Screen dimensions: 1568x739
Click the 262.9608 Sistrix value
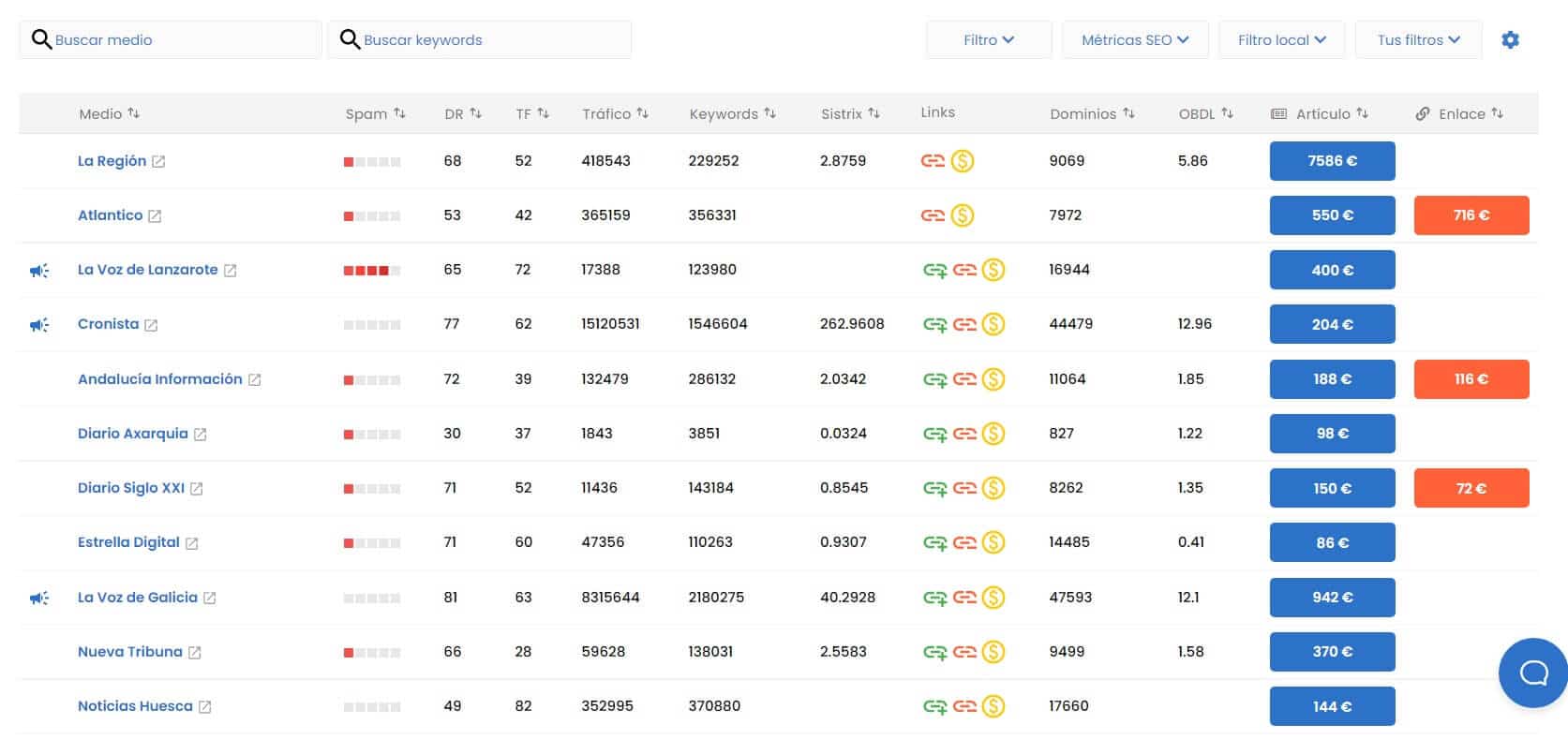pos(852,324)
